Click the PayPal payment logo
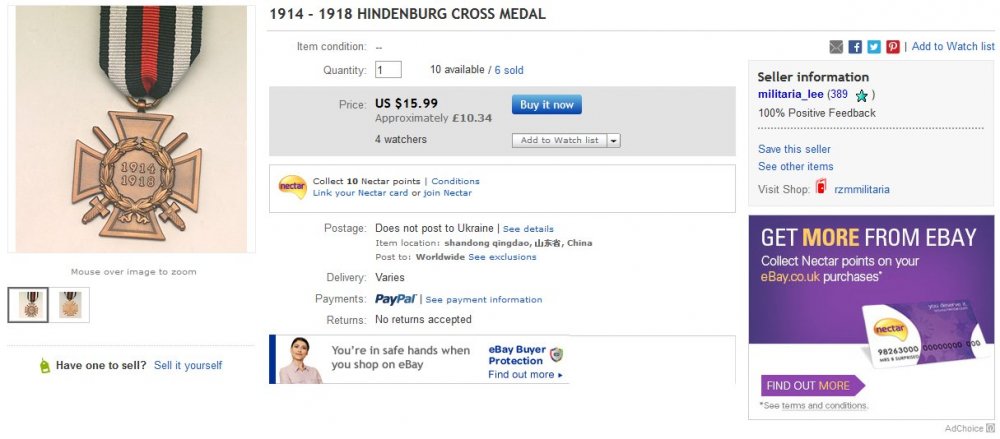The image size is (1000, 439). click(x=395, y=299)
